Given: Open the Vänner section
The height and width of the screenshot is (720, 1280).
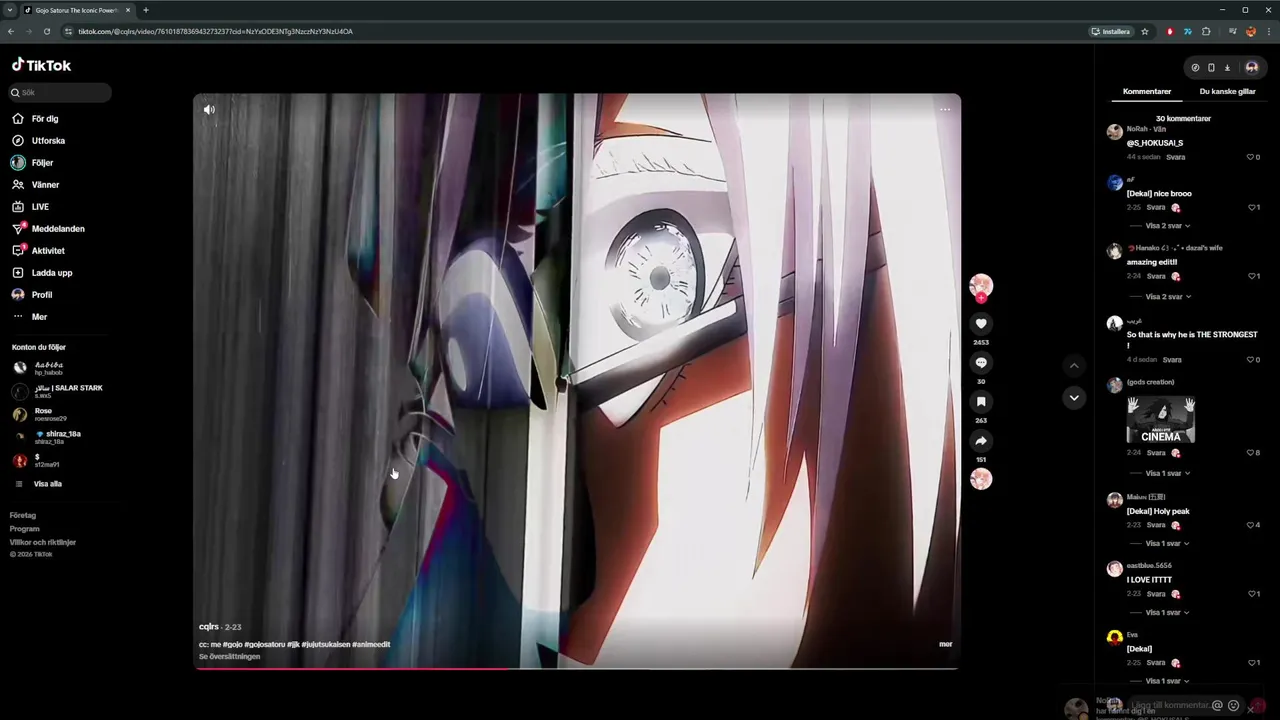Looking at the screenshot, I should click(x=36, y=185).
